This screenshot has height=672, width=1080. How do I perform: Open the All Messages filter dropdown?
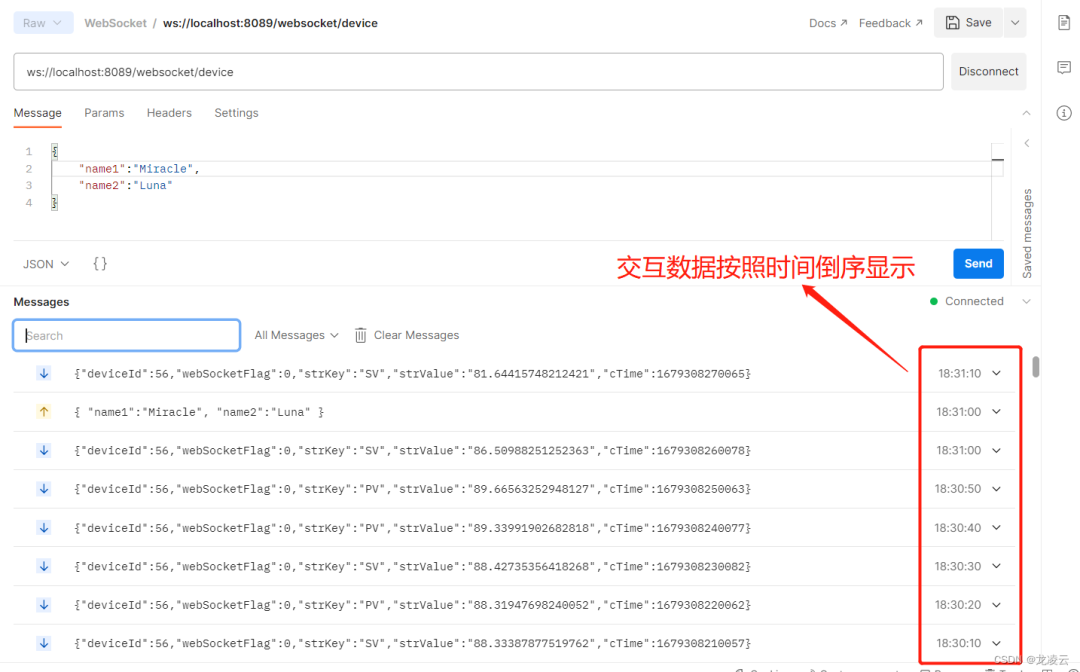tap(297, 335)
